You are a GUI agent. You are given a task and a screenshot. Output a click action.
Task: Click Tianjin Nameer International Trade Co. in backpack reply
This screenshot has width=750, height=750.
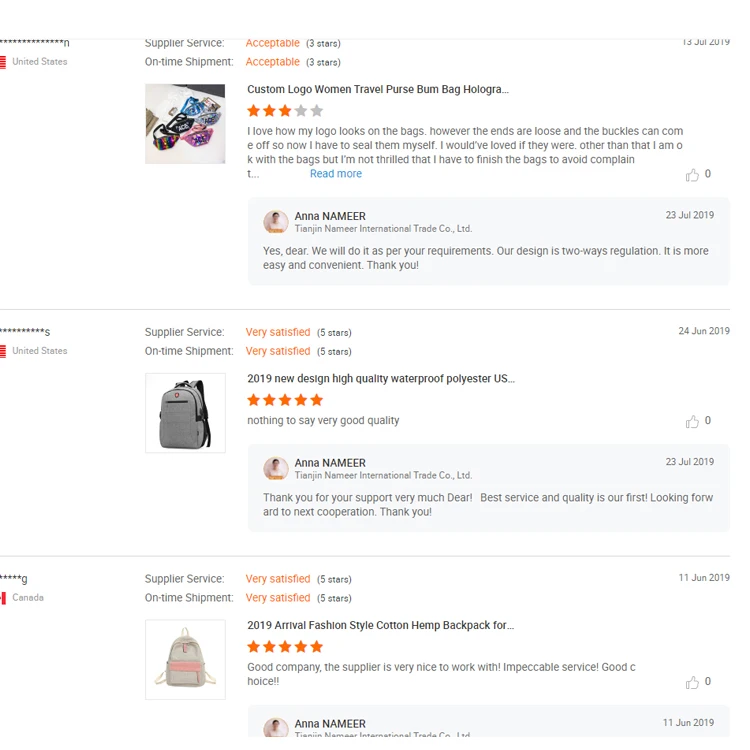(383, 476)
